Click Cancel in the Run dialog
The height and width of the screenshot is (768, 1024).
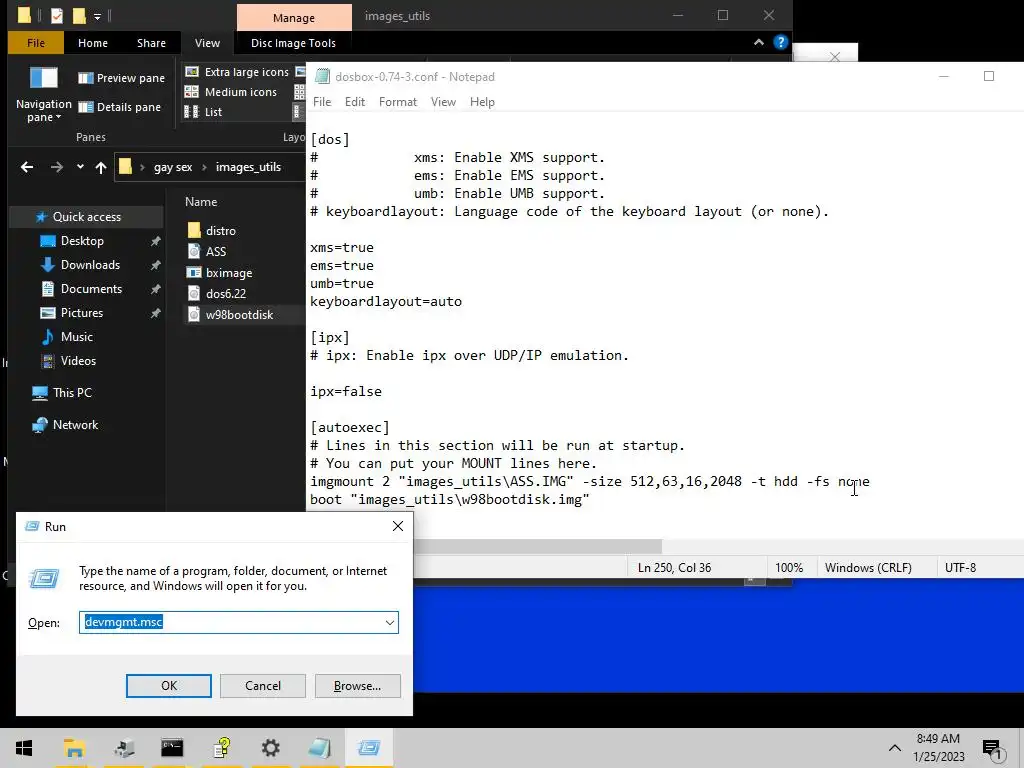263,686
